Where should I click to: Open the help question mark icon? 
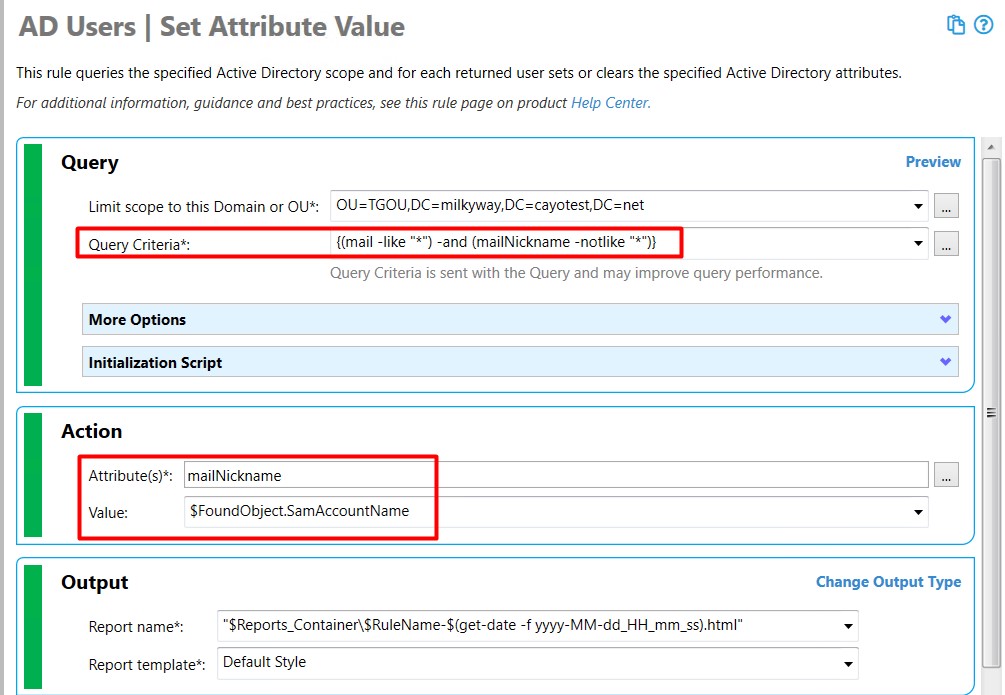tap(983, 24)
